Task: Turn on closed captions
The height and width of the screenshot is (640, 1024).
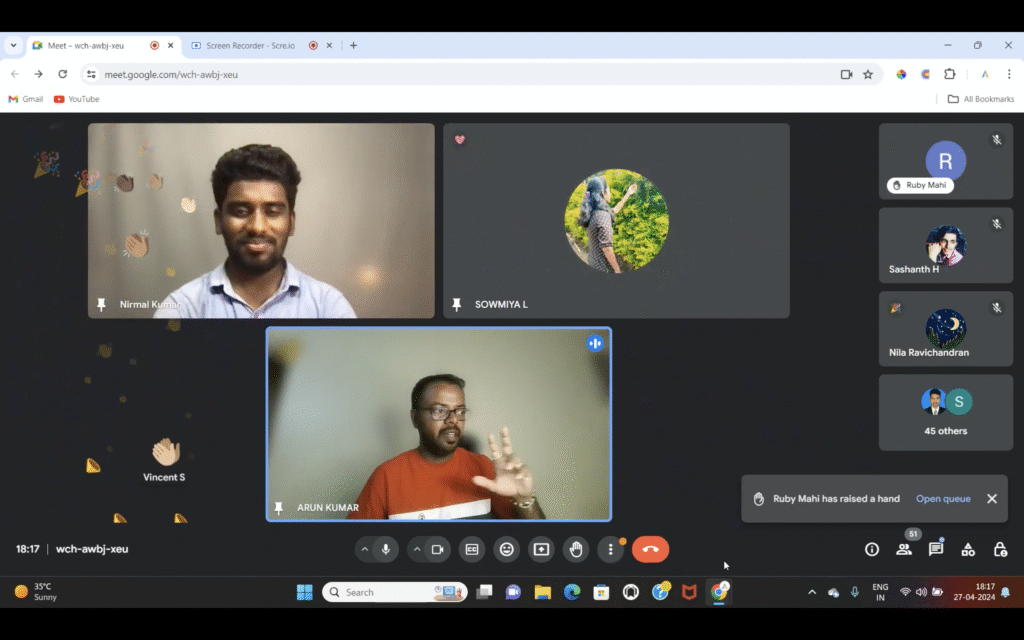Action: 472,549
